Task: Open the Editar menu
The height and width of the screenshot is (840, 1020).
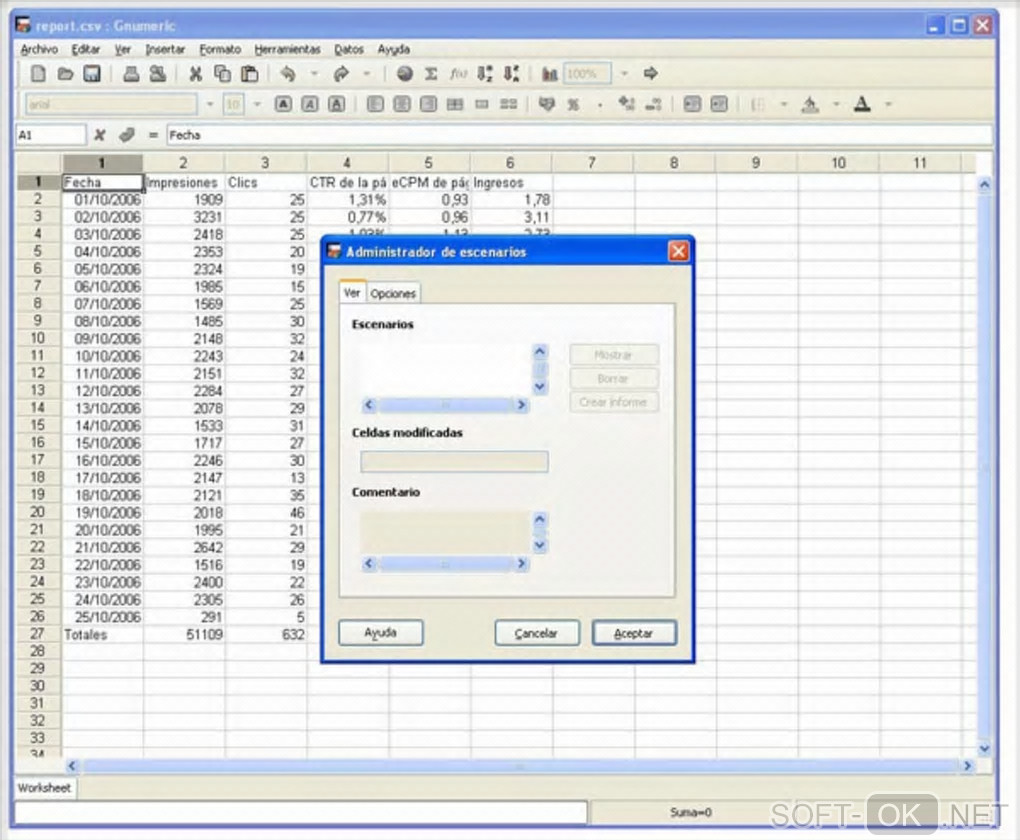Action: coord(86,49)
